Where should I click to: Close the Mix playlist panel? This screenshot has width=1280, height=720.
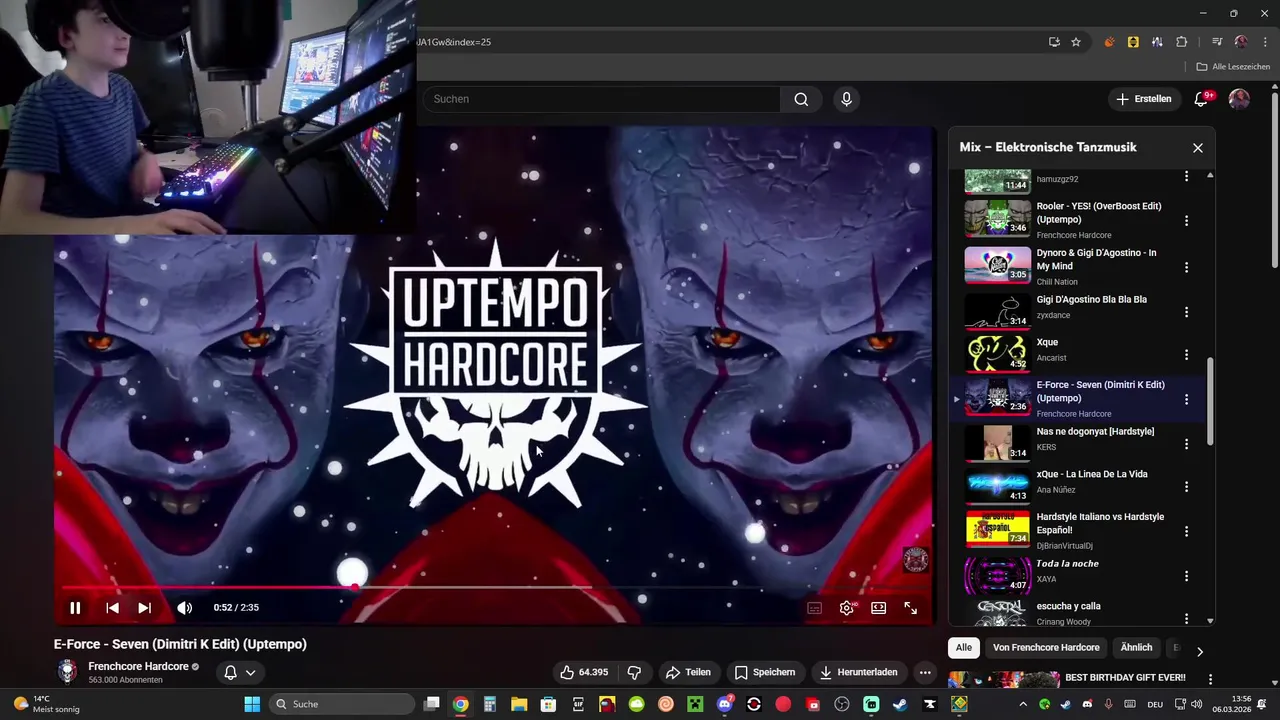tap(1198, 148)
